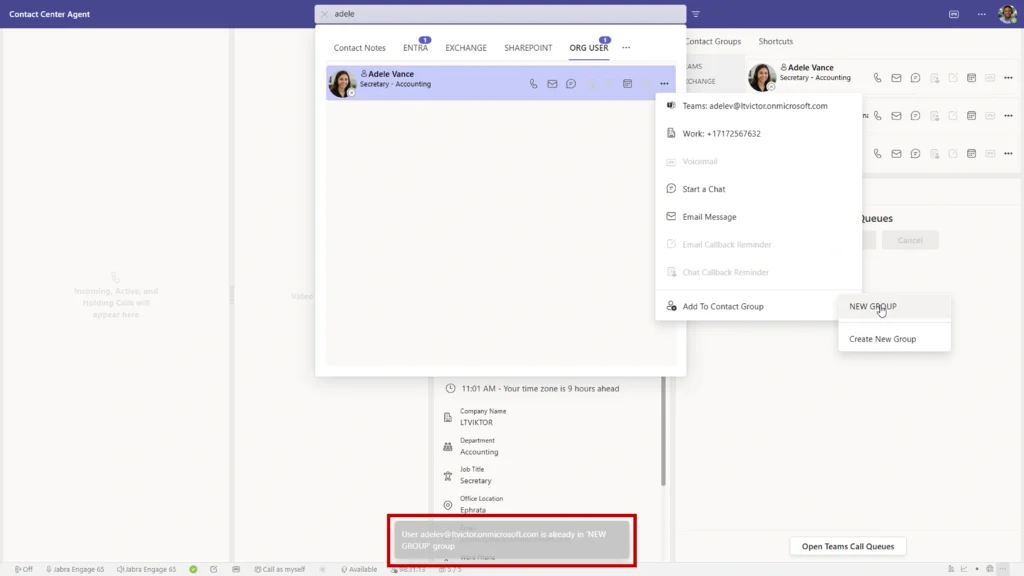
Task: Select the ORG USER tab
Action: (x=588, y=48)
